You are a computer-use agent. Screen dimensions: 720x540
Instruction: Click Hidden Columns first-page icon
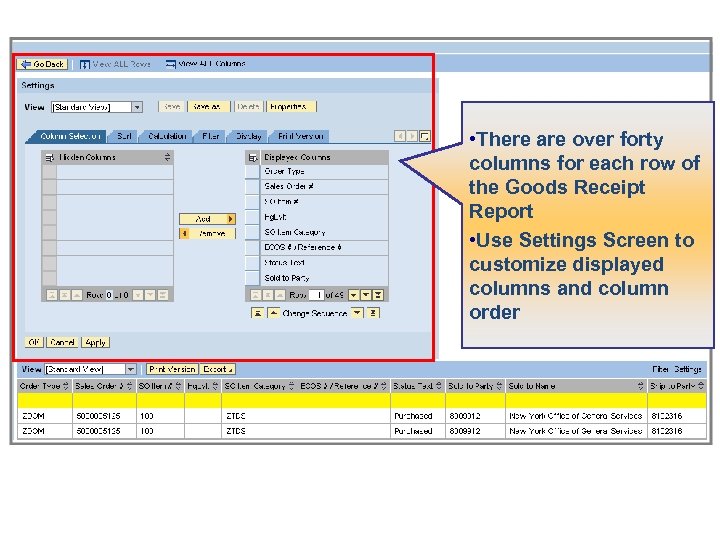52,295
